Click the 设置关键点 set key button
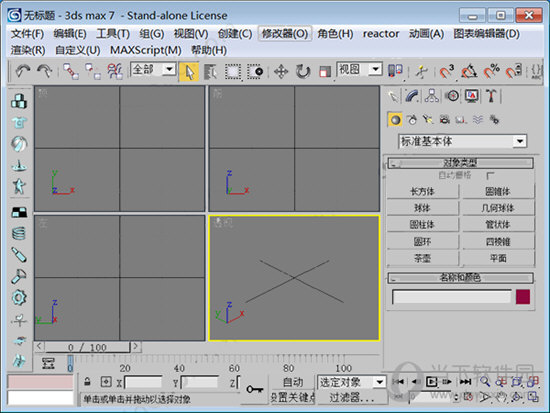550x413 pixels. click(x=293, y=397)
